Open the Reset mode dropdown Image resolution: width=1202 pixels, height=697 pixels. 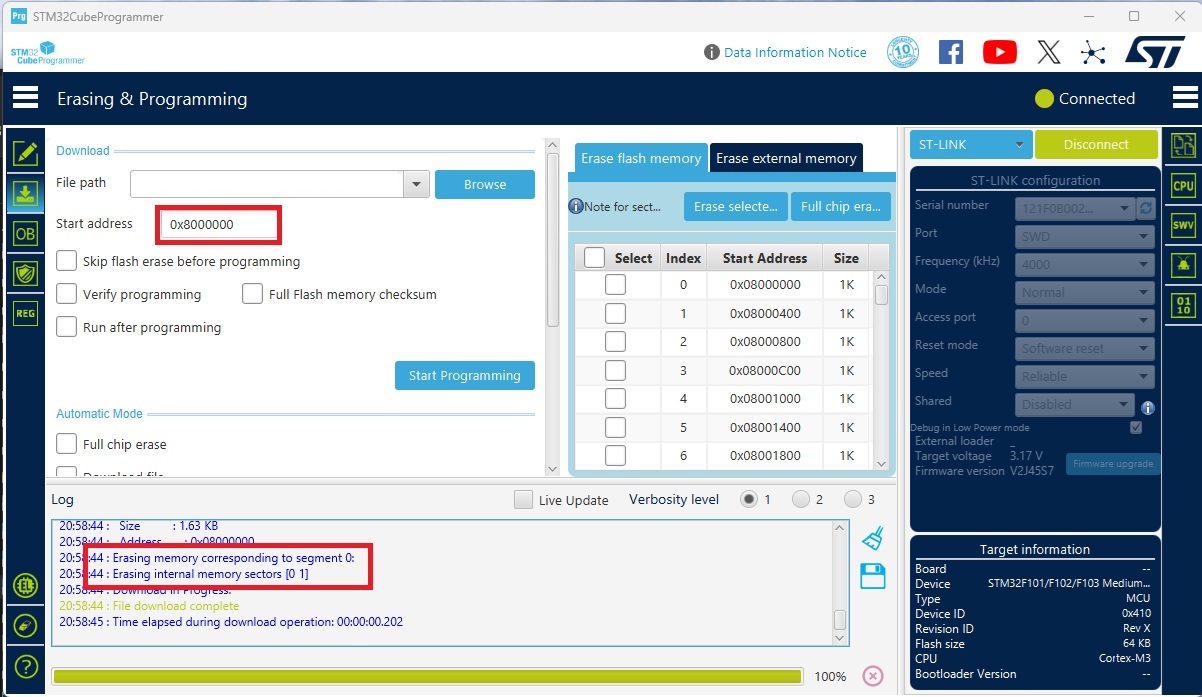point(1085,348)
